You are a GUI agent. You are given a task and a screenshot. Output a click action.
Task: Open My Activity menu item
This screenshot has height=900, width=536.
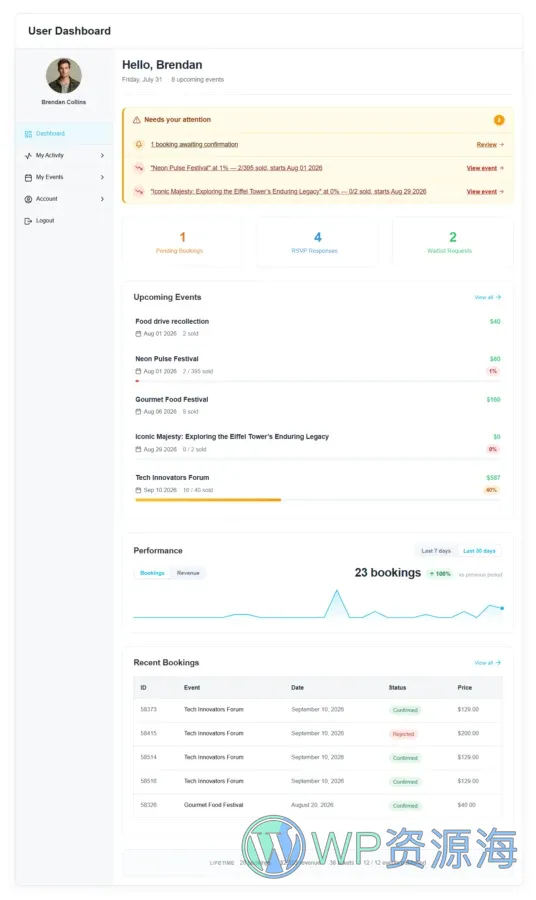[64, 156]
